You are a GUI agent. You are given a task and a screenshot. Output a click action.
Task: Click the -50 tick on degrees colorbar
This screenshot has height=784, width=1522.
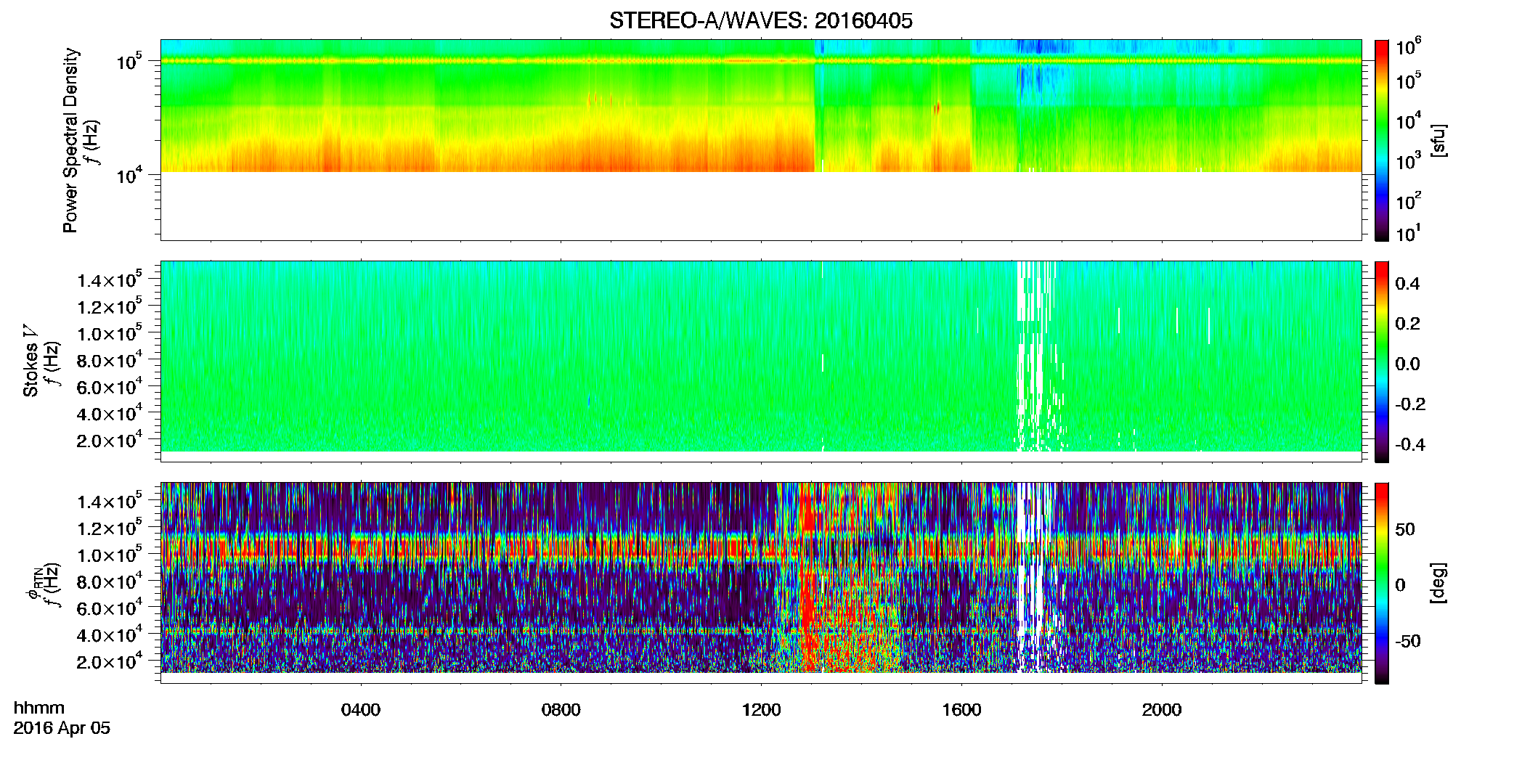(x=1408, y=641)
